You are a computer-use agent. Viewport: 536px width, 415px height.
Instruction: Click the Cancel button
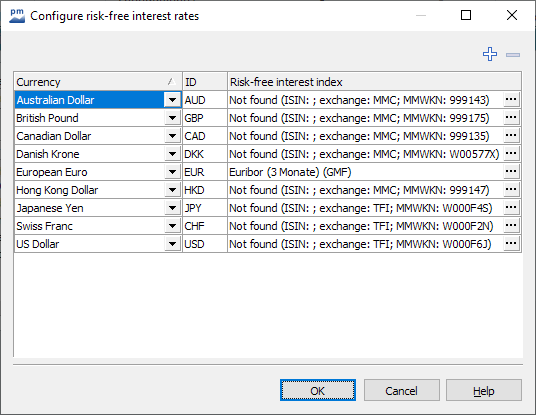click(x=401, y=390)
